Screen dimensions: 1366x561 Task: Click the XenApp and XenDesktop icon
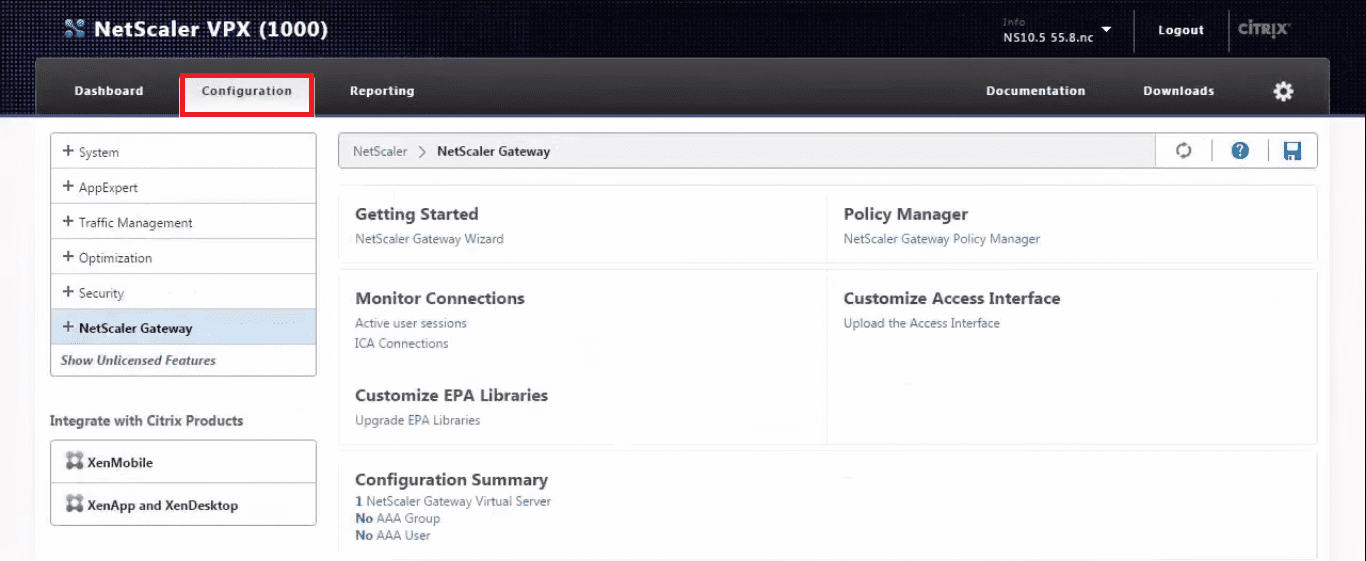74,504
